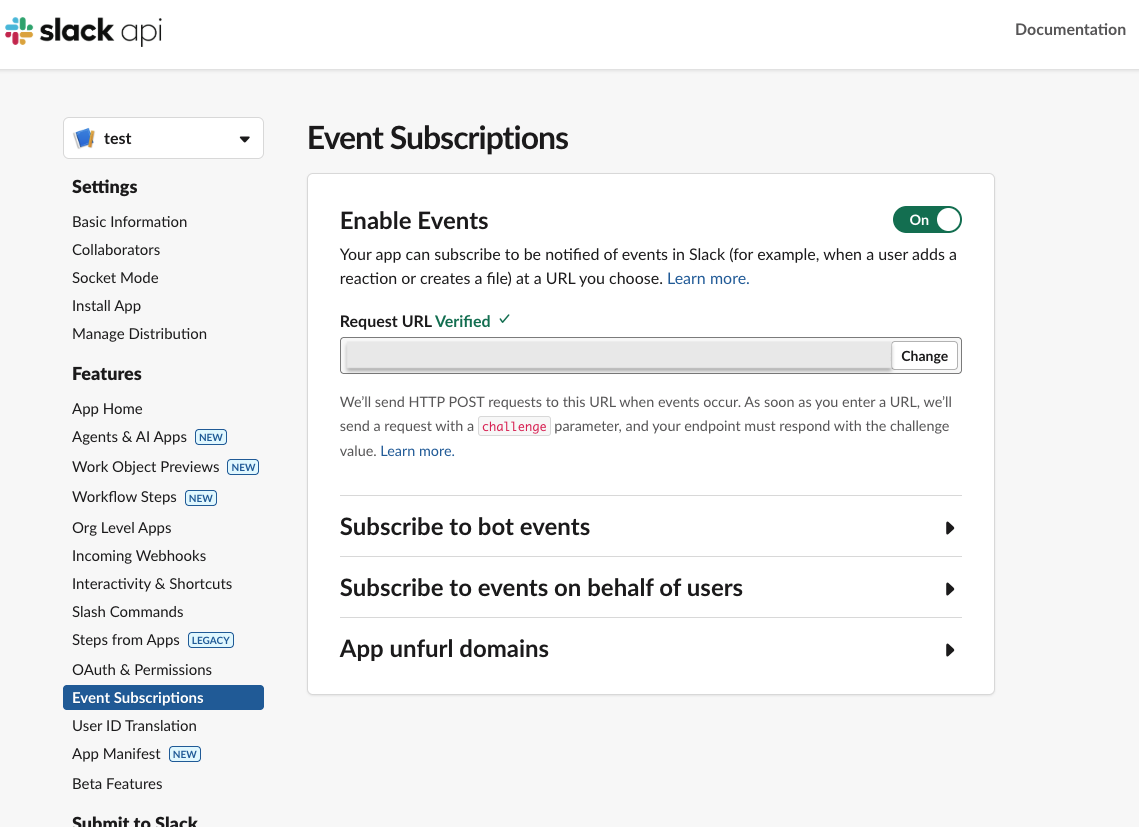Image resolution: width=1139 pixels, height=827 pixels.
Task: Click the NEW badge beside Agents & AI Apps
Action: pos(211,437)
